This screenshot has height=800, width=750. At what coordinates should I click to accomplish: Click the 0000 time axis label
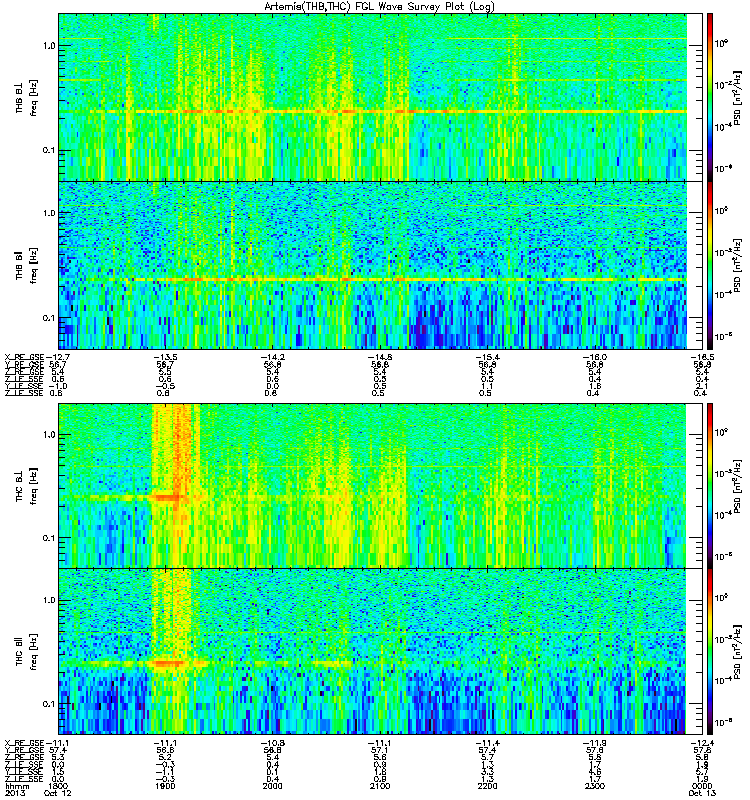tap(702, 786)
